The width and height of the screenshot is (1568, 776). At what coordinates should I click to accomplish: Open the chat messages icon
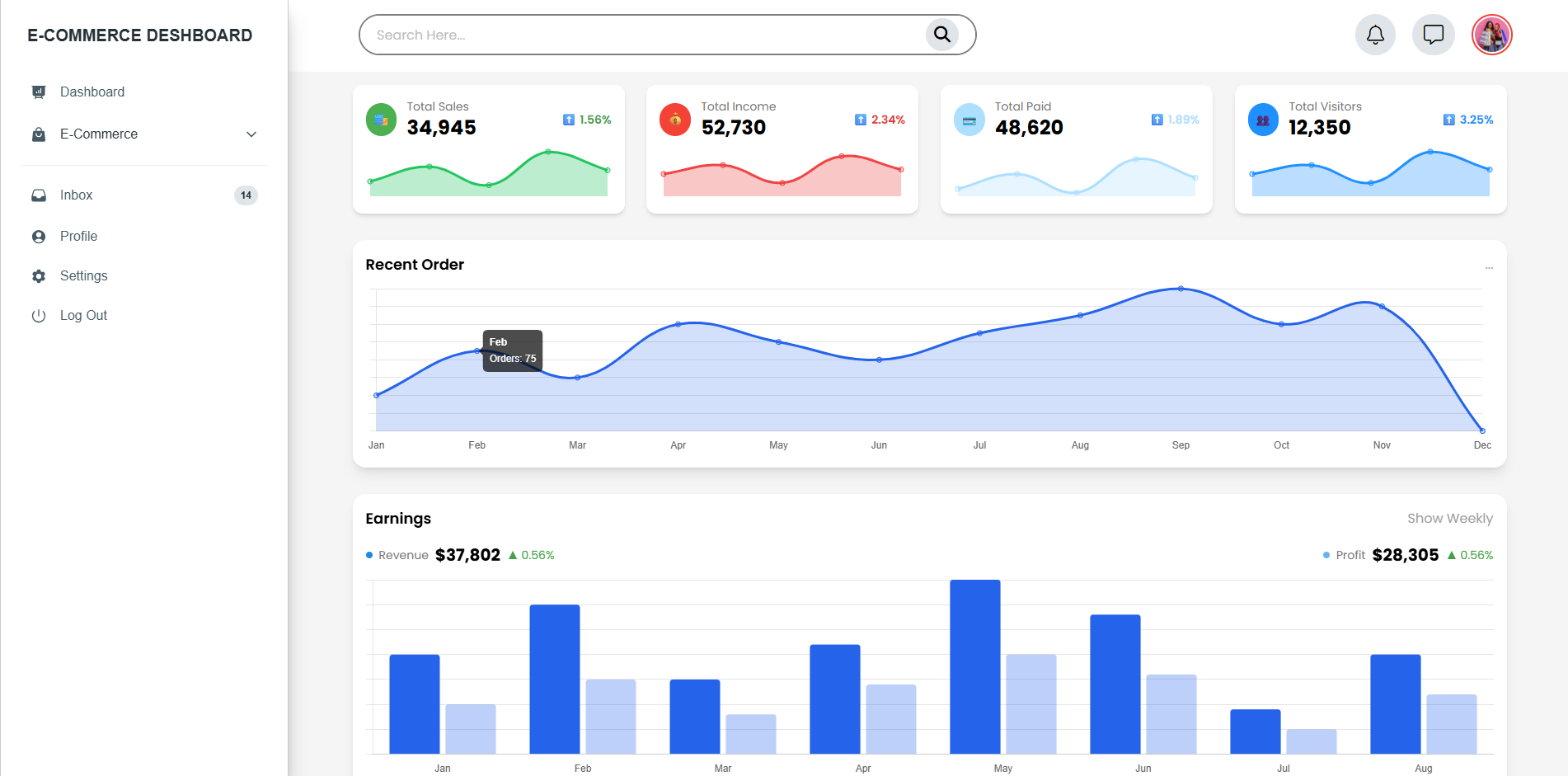pos(1433,35)
